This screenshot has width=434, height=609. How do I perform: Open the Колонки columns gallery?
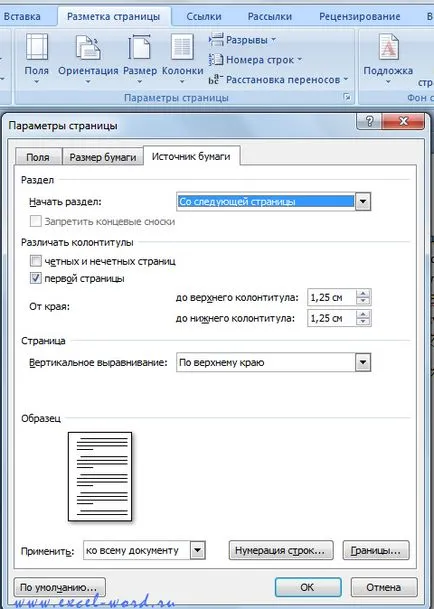pyautogui.click(x=182, y=58)
